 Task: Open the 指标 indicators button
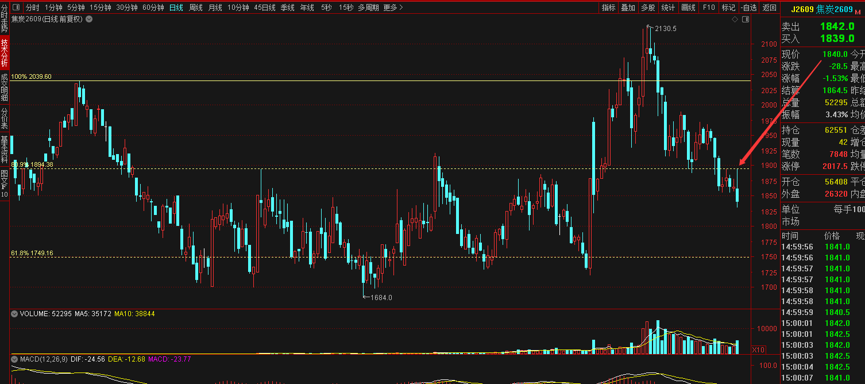[x=608, y=8]
